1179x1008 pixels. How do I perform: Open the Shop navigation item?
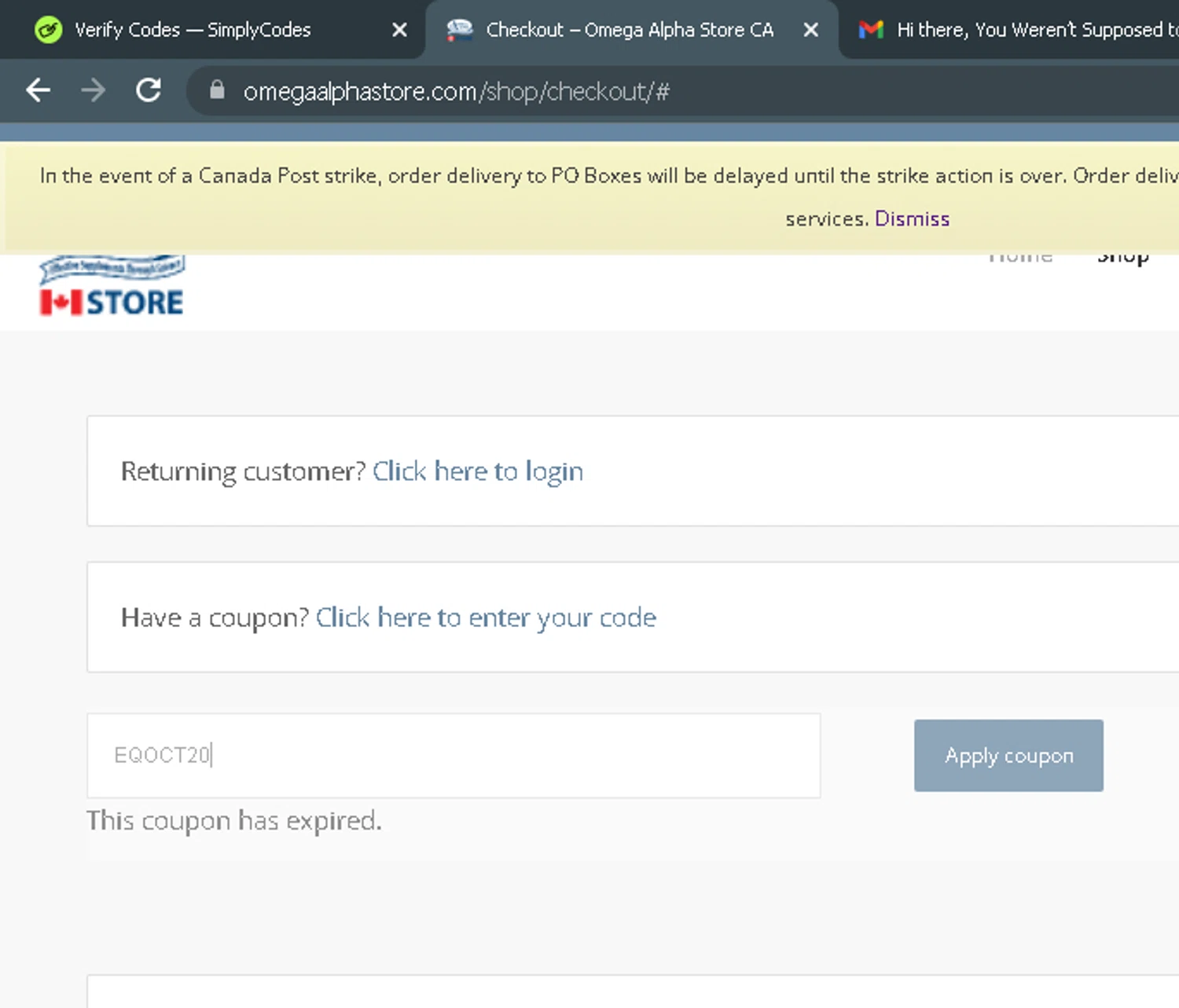coord(1123,257)
